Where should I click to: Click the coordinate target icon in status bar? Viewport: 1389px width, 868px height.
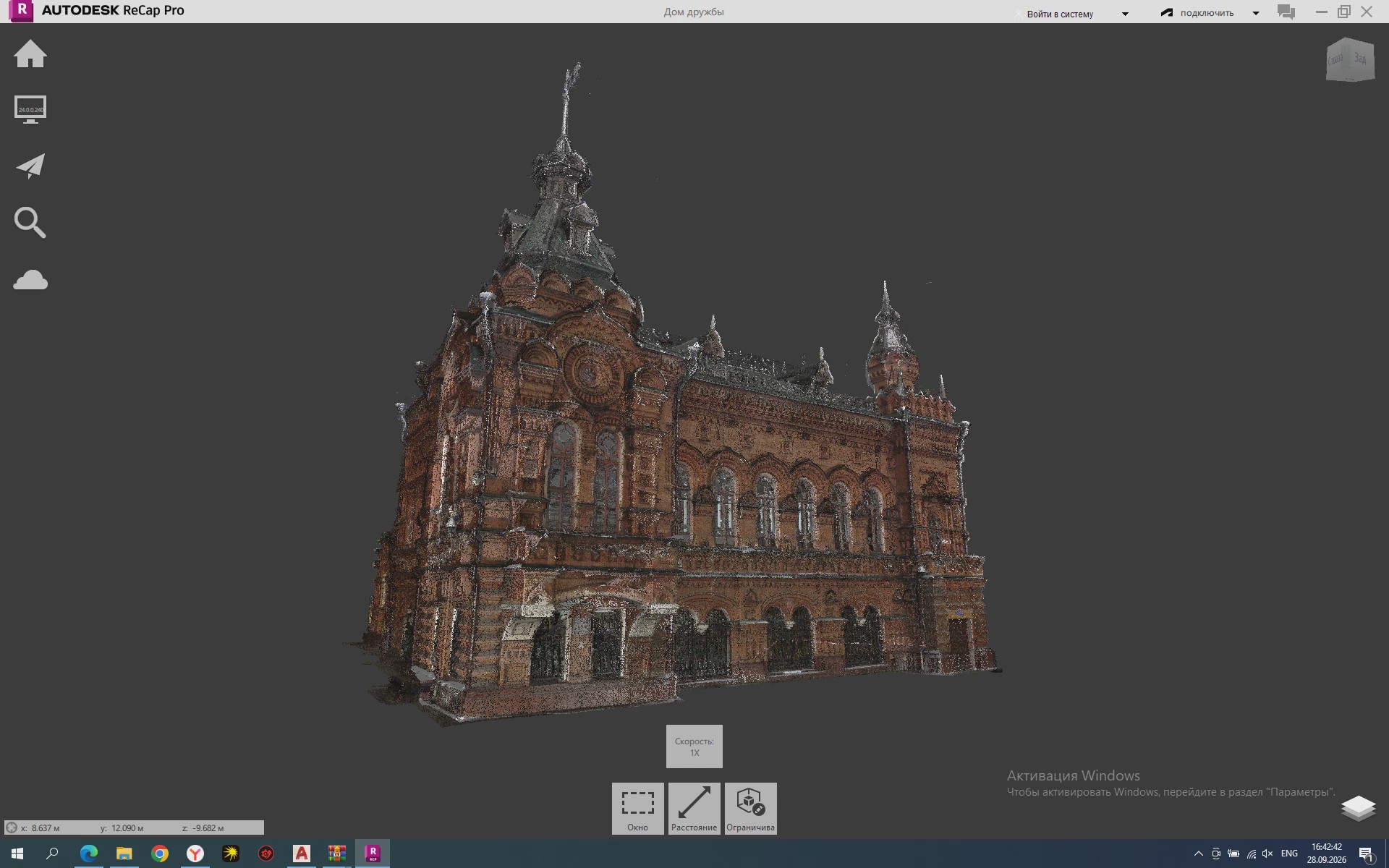point(12,827)
